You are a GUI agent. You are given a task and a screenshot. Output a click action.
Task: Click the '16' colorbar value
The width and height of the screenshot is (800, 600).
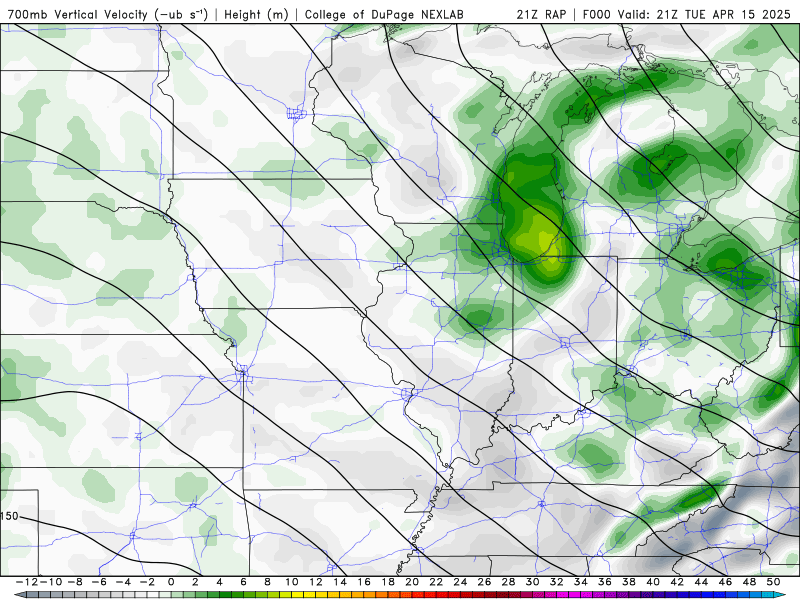click(364, 582)
